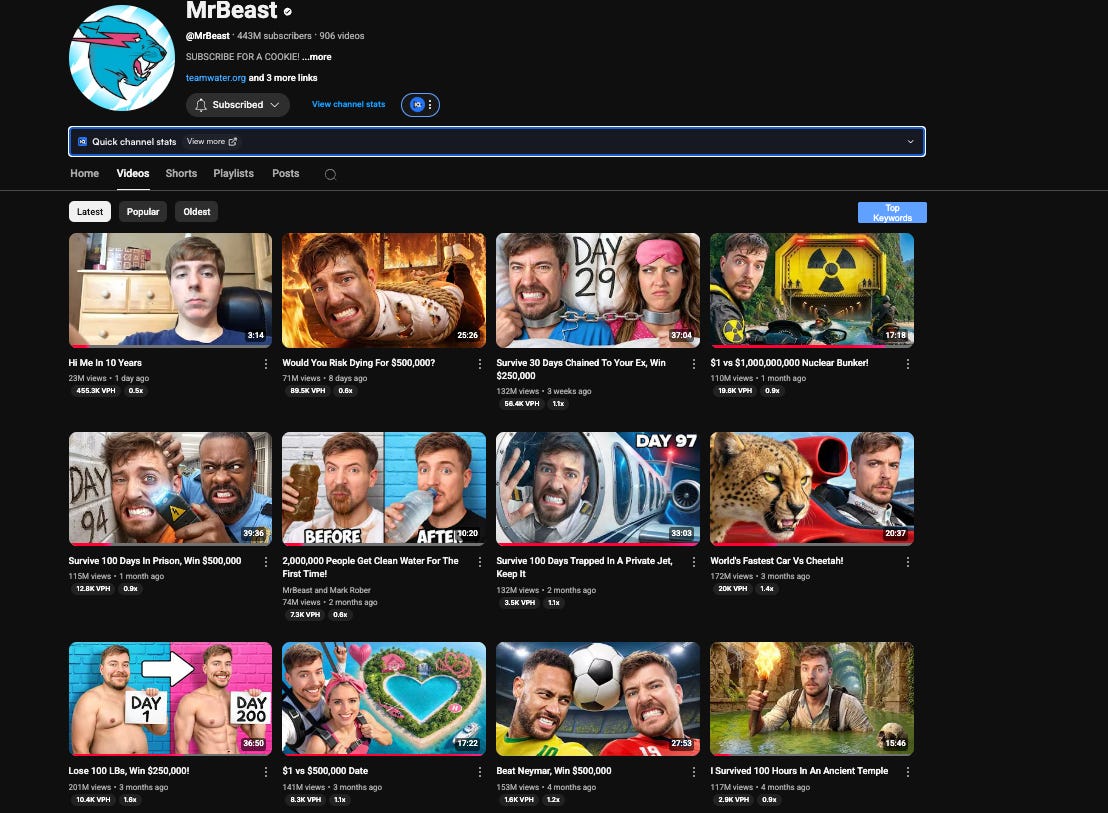Click '56.4K VPH' badge
1108x813 pixels.
[x=521, y=404]
